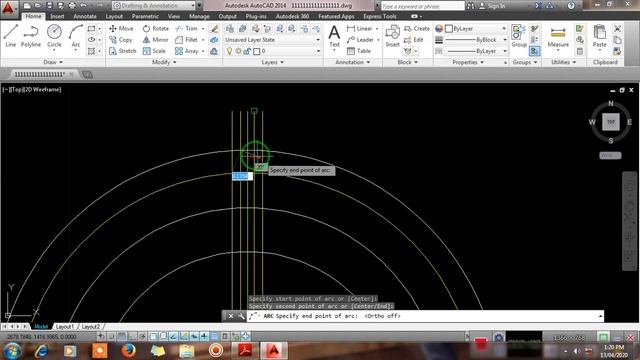Viewport: 640px width, 360px height.
Task: Click the Stretch button
Action: [x=122, y=51]
